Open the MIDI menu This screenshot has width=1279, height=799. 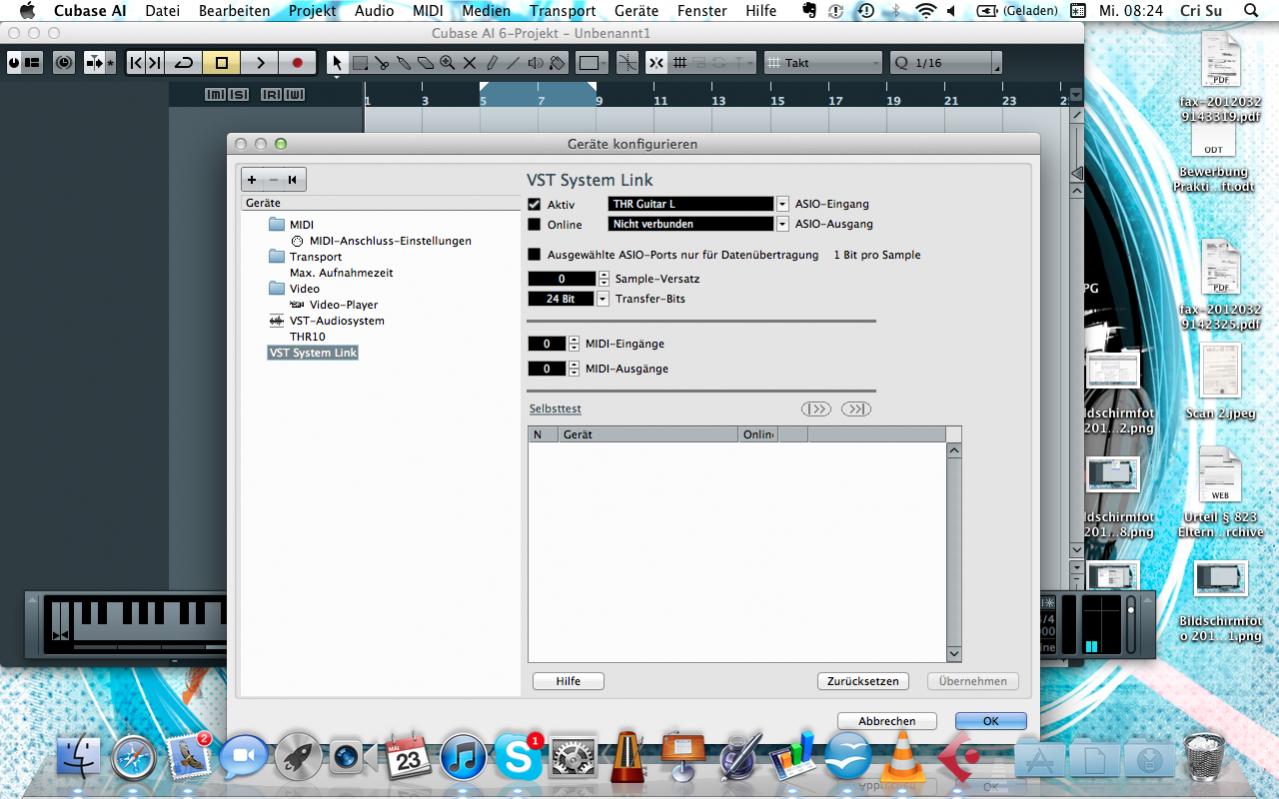pos(427,11)
